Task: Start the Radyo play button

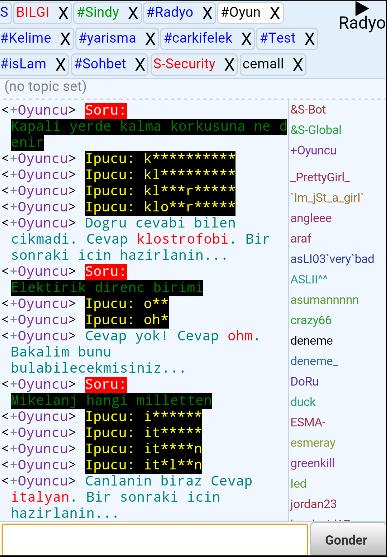Action: [362, 9]
